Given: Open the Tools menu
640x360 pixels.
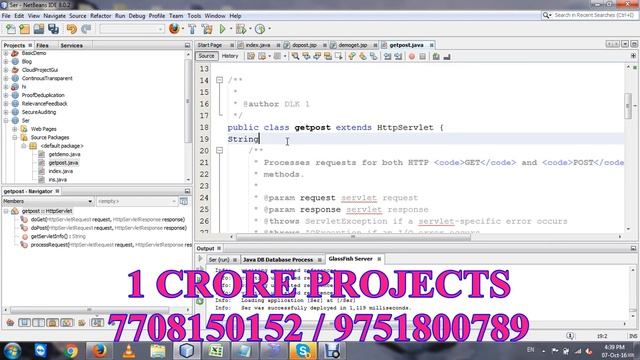Looking at the screenshot, I should pos(194,16).
